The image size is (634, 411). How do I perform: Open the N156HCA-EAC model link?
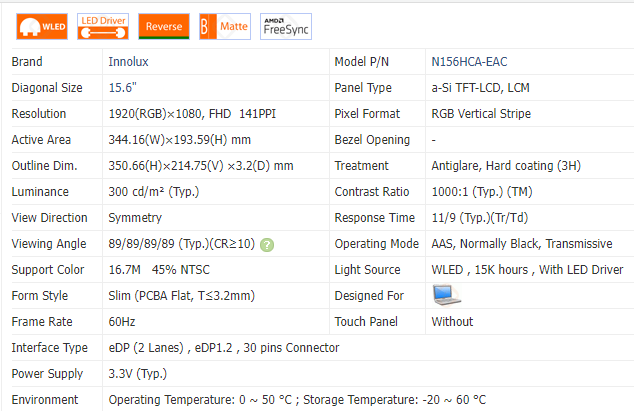(x=469, y=62)
